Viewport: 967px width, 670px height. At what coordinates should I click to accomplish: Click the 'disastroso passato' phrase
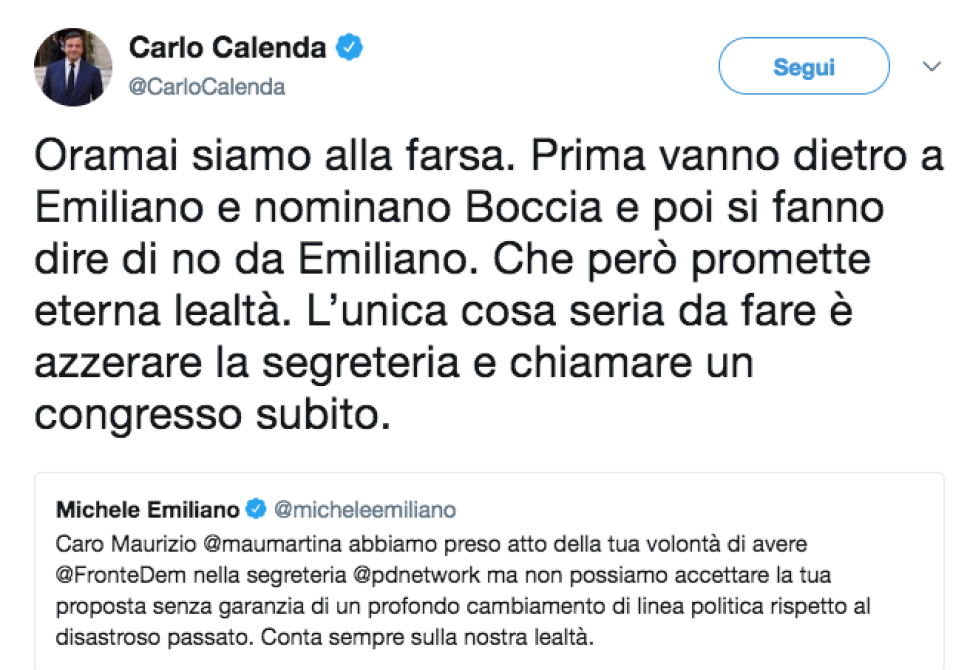click(x=154, y=637)
